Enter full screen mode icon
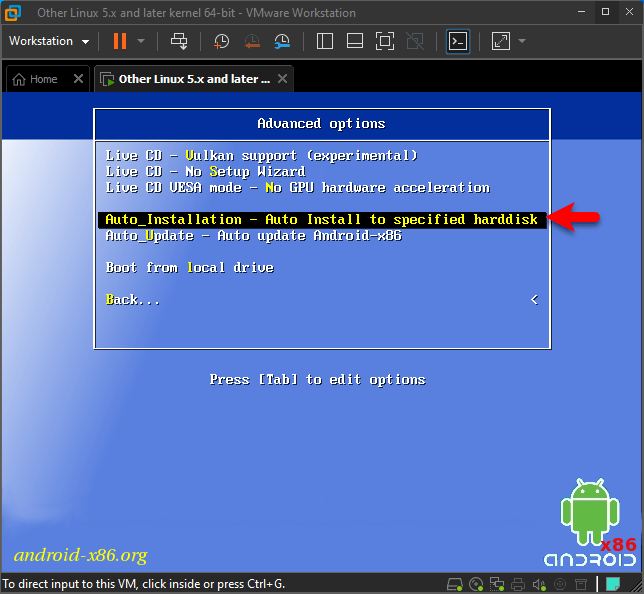 coord(385,41)
